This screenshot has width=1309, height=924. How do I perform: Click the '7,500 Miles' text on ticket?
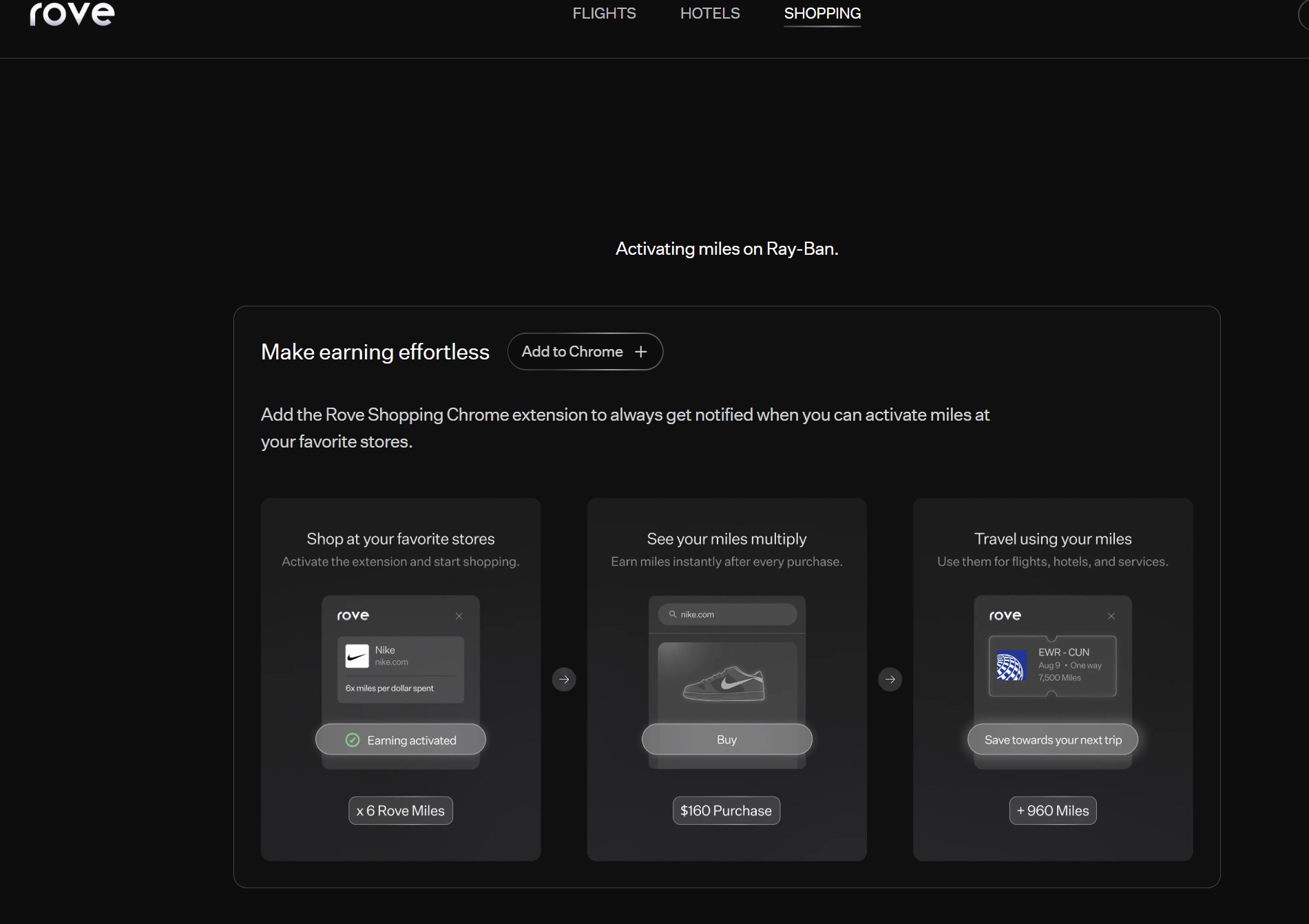point(1060,678)
